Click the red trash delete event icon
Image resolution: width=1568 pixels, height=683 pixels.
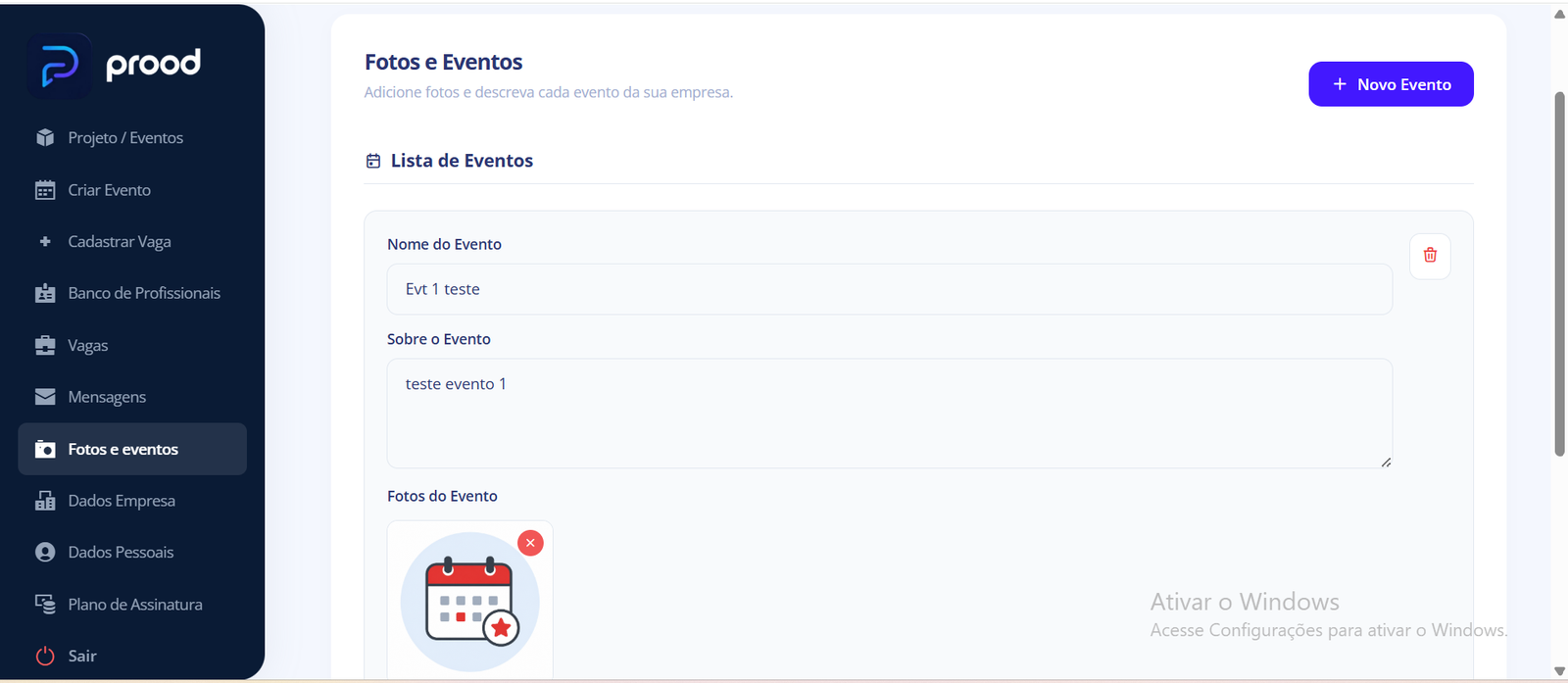(x=1430, y=256)
